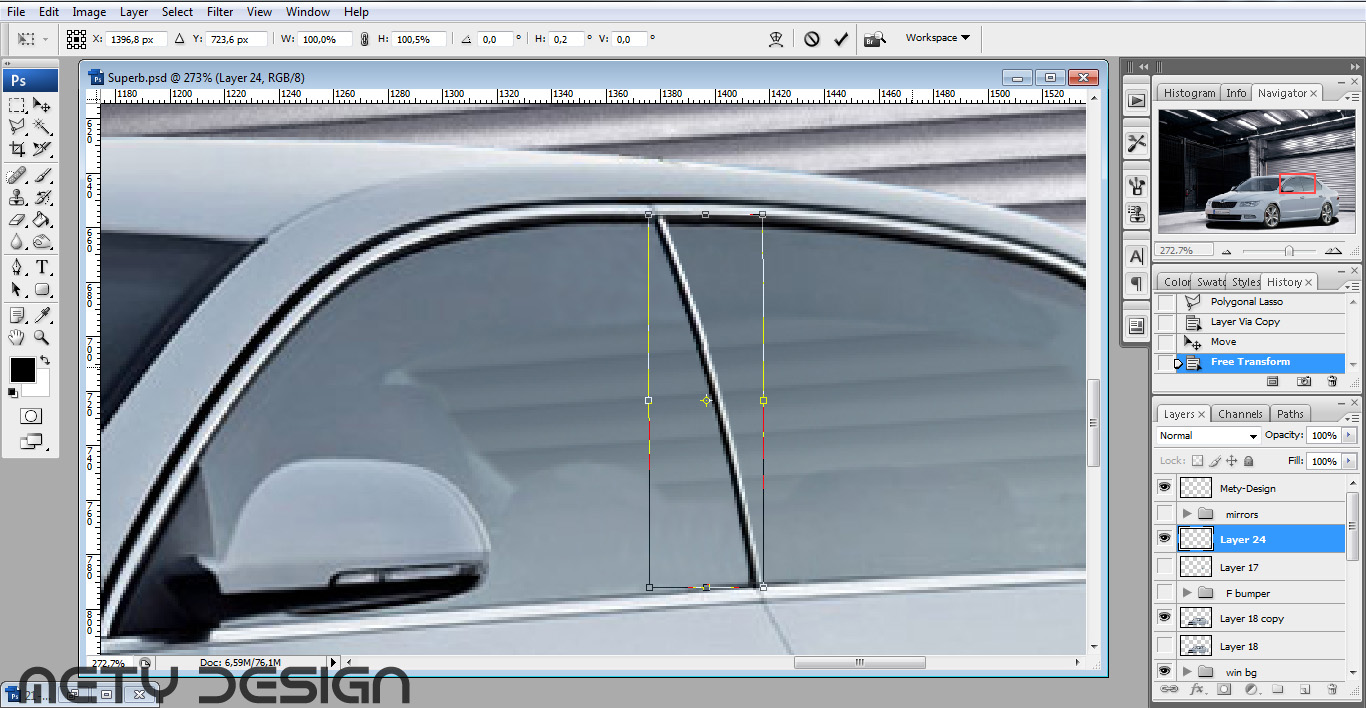This screenshot has height=708, width=1366.
Task: Select the Brush tool
Action: (42, 176)
